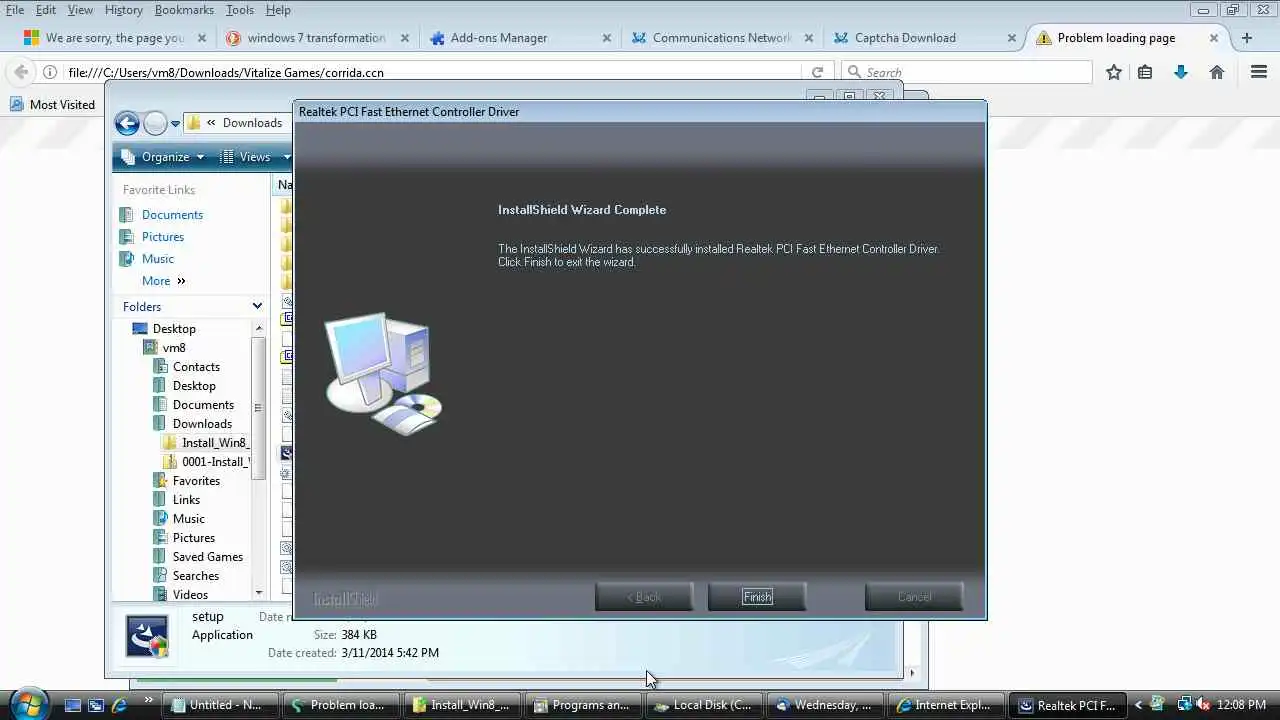The height and width of the screenshot is (720, 1280).
Task: Select vm8 user folder in tree
Action: [x=174, y=348]
